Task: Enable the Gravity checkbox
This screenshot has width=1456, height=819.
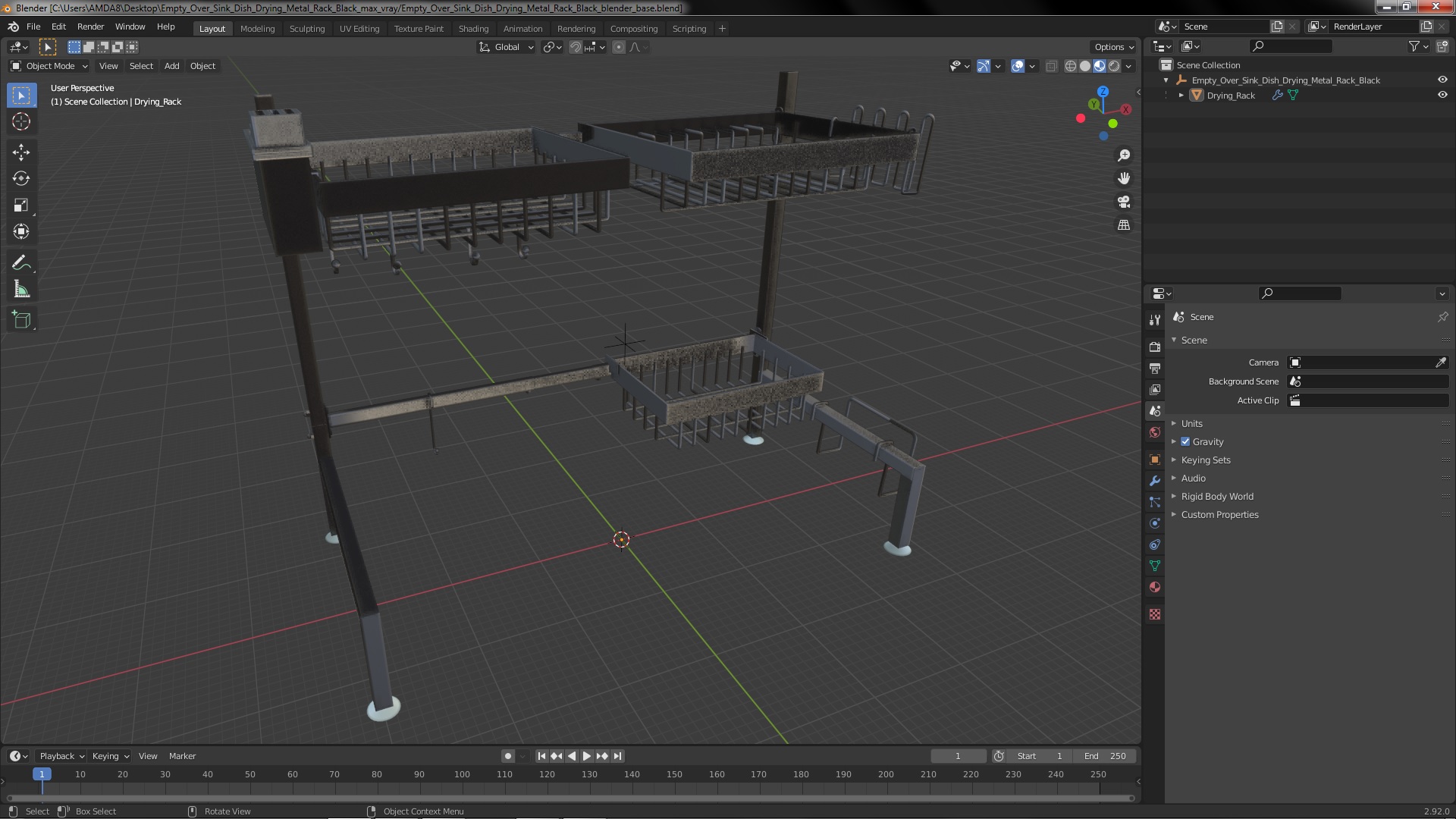Action: (x=1185, y=441)
